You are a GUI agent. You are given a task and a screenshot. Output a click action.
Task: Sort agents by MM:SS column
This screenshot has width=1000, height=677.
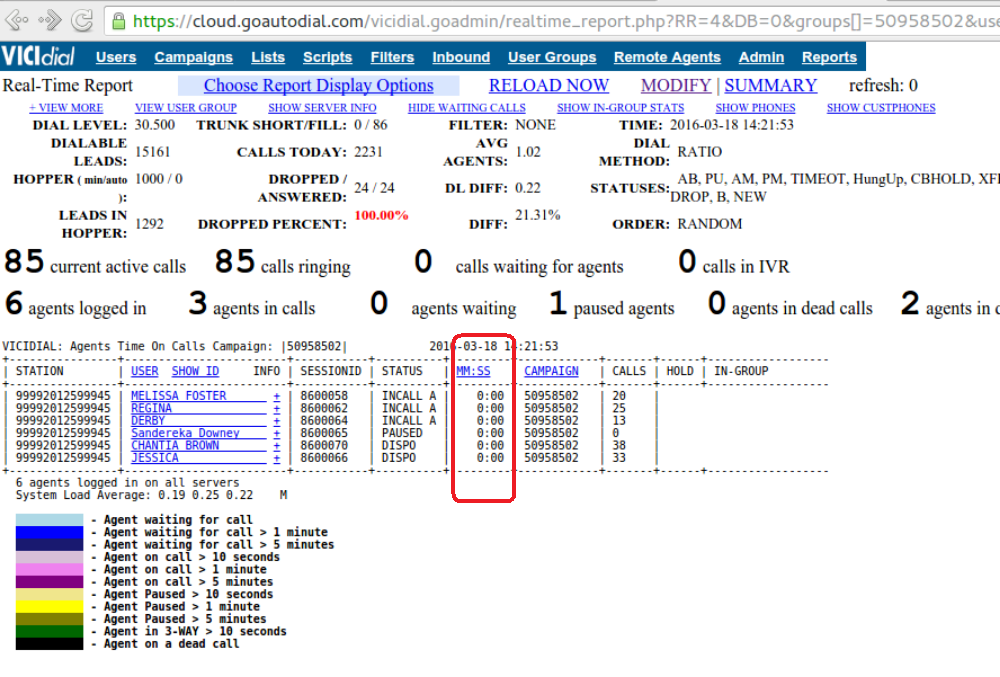(473, 371)
